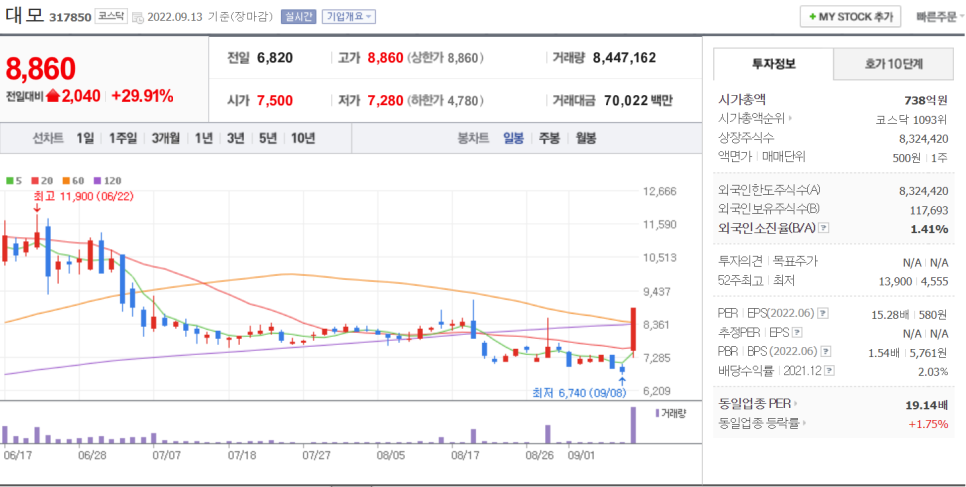Expand the 기업개요 dropdown
The height and width of the screenshot is (487, 966).
point(349,17)
